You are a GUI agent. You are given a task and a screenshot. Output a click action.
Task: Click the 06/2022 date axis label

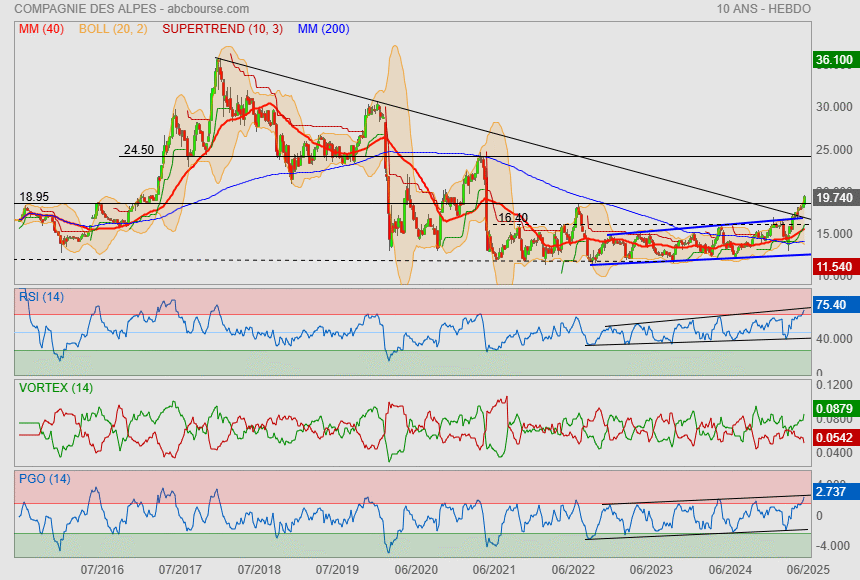point(573,570)
